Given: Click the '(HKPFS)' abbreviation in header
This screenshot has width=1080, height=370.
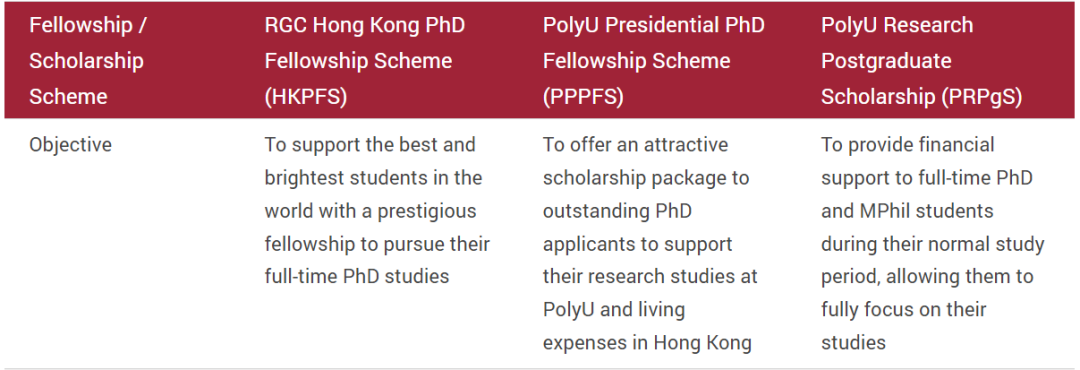Looking at the screenshot, I should pos(306,96).
